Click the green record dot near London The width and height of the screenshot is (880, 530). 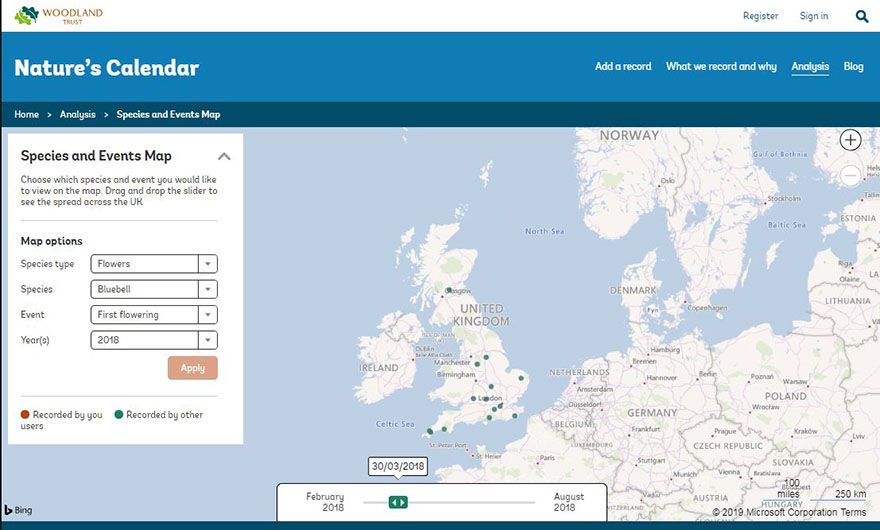point(487,398)
